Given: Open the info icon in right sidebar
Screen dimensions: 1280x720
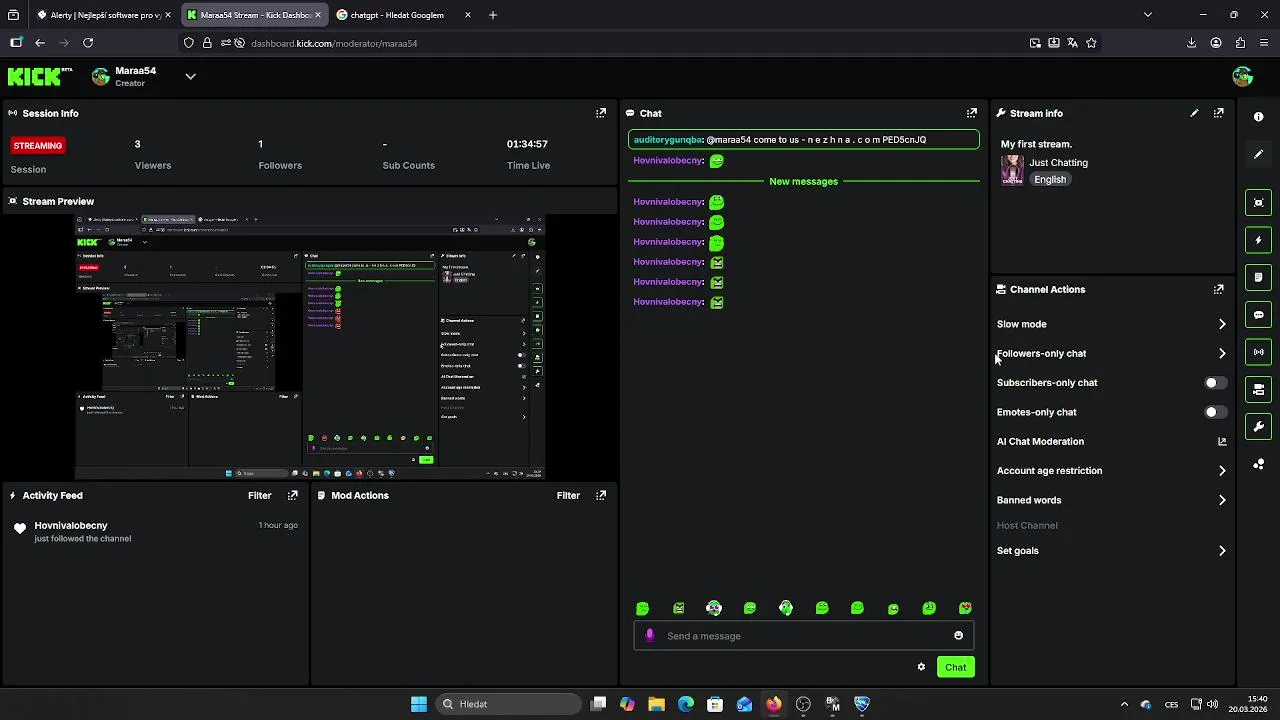Looking at the screenshot, I should click(1258, 117).
